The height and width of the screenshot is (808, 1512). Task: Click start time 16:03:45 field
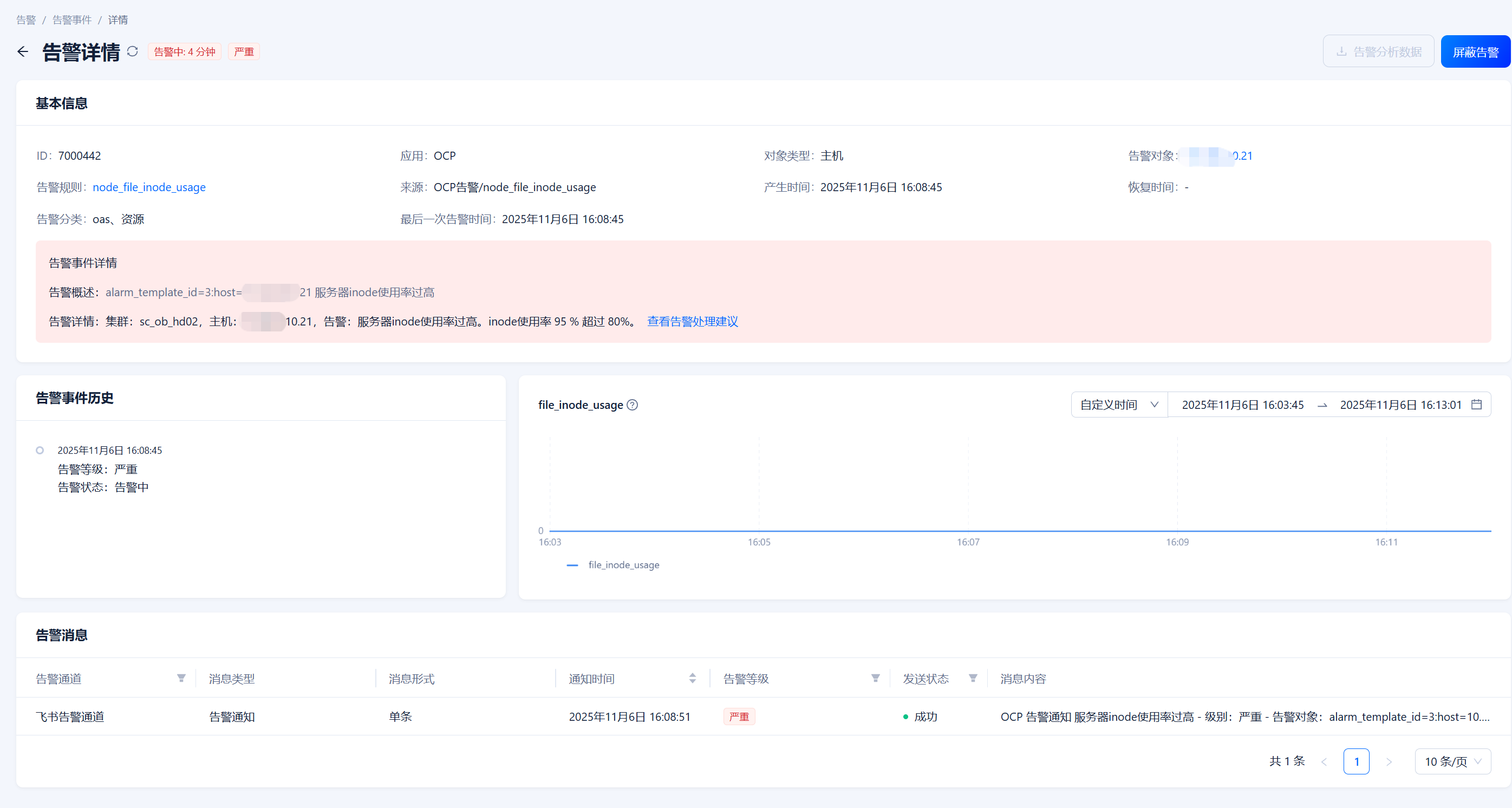pyautogui.click(x=1243, y=405)
